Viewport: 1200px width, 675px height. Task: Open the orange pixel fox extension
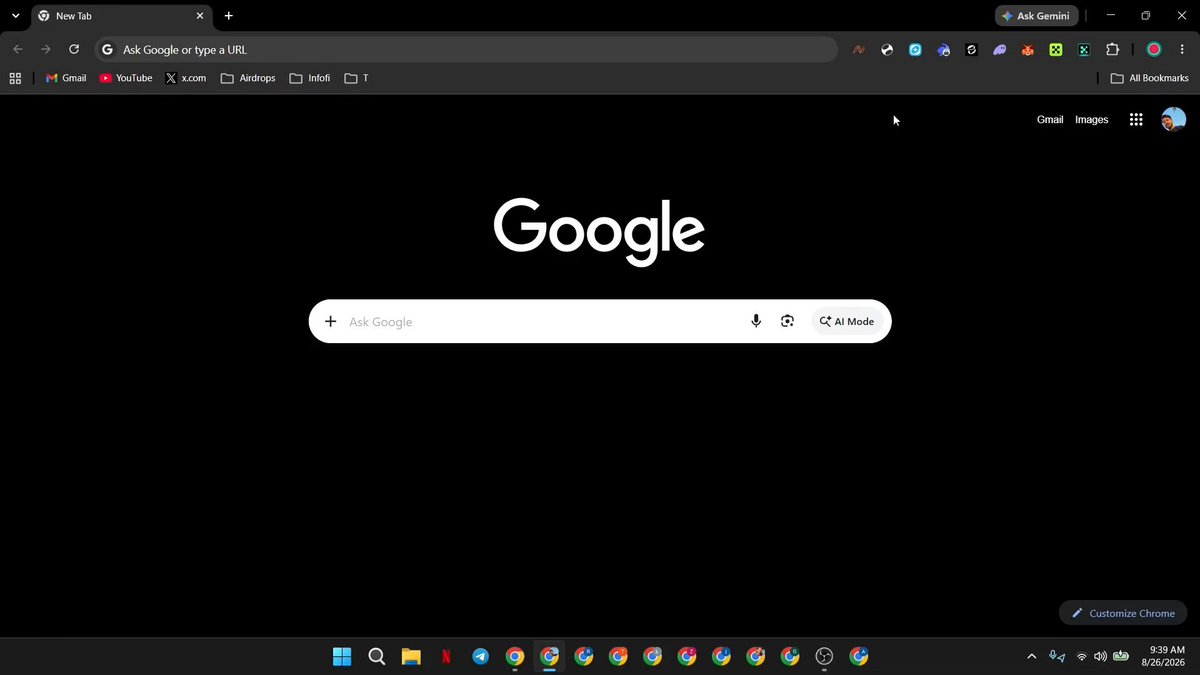1027,49
